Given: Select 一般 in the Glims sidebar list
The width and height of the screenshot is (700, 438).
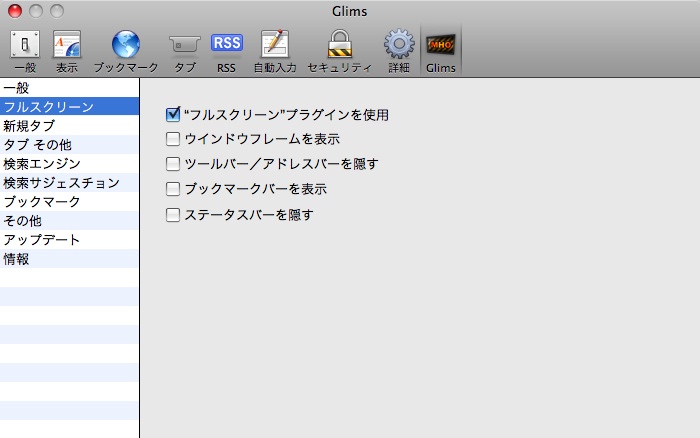Looking at the screenshot, I should (69, 88).
